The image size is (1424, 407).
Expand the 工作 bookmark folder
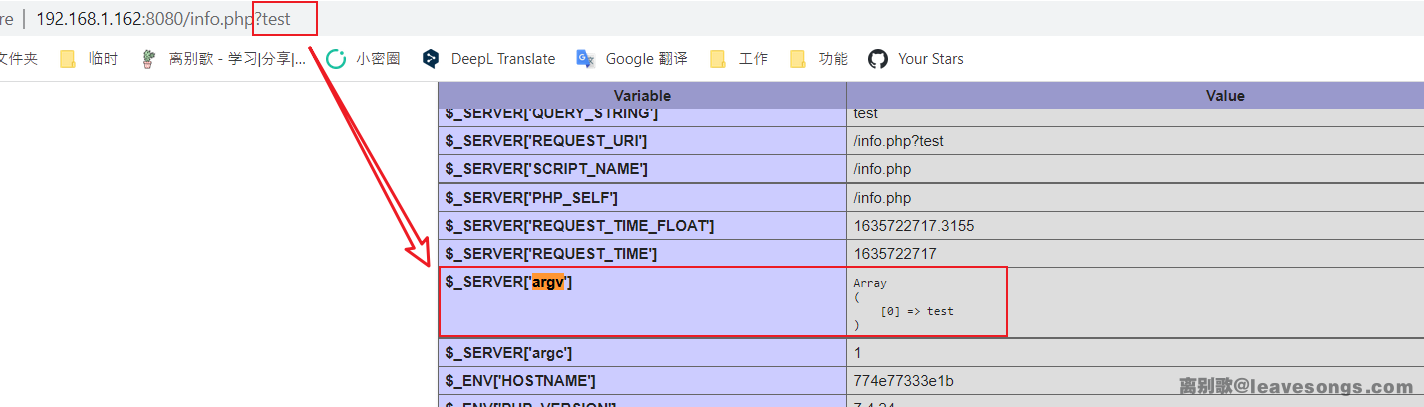click(740, 59)
